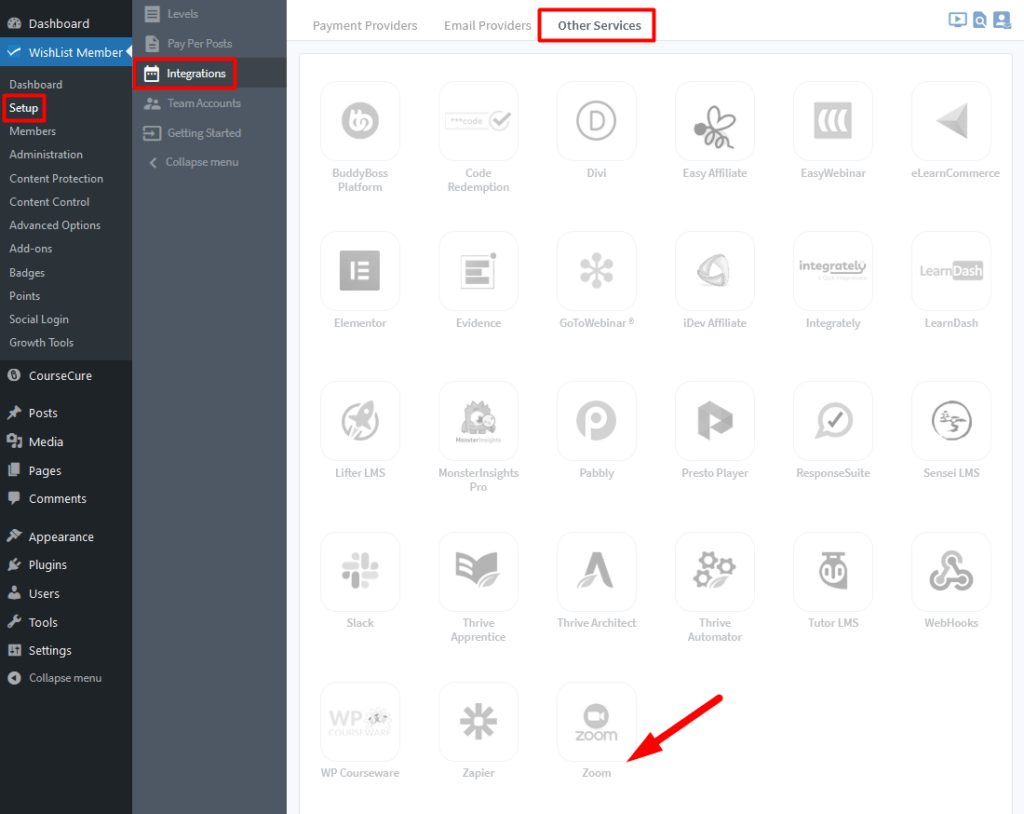
Task: Open the Points page
Action: [25, 296]
